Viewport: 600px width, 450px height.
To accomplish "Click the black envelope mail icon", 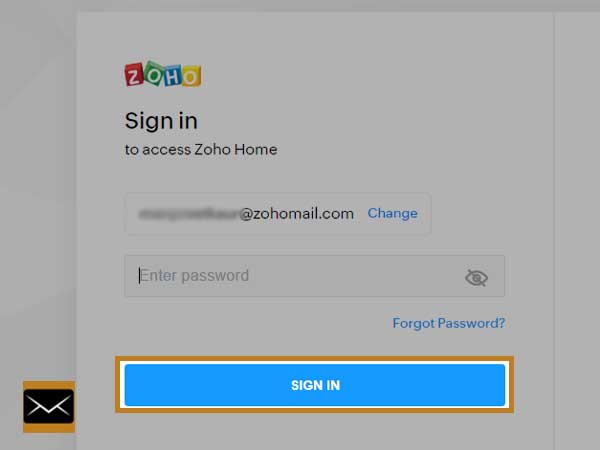I will pyautogui.click(x=48, y=406).
